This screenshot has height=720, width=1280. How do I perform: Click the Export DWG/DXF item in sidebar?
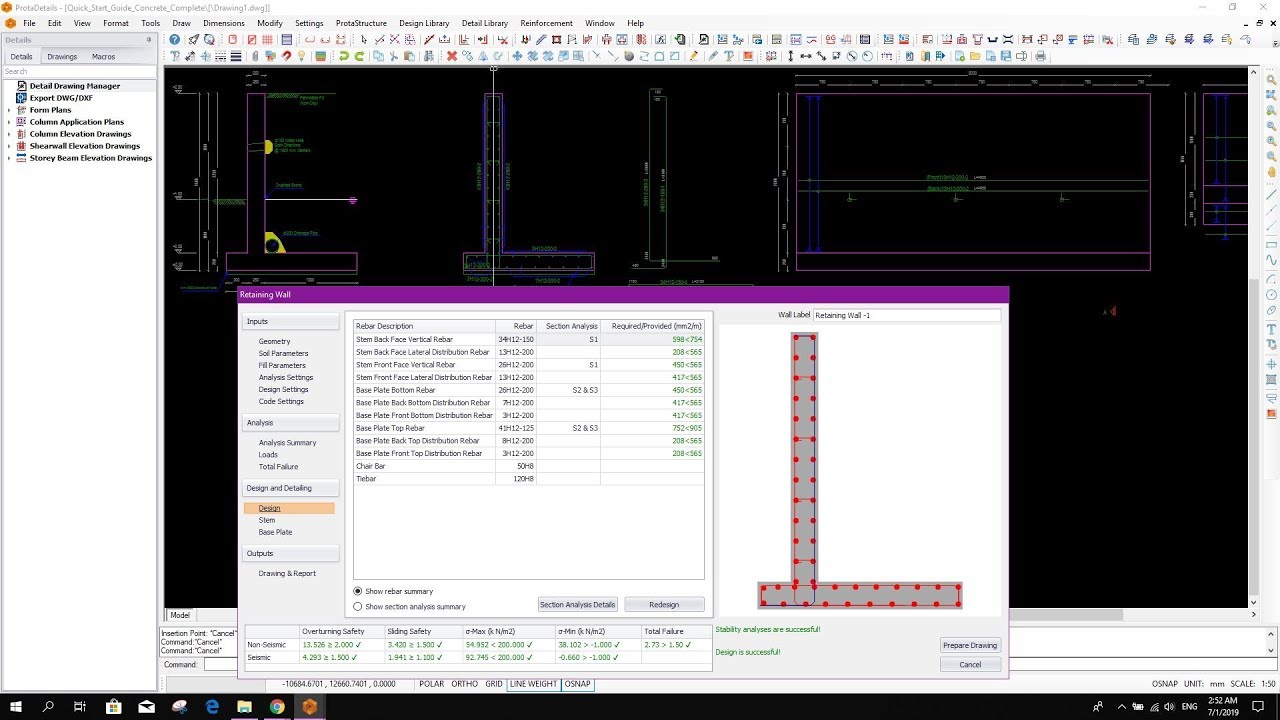[x=62, y=97]
